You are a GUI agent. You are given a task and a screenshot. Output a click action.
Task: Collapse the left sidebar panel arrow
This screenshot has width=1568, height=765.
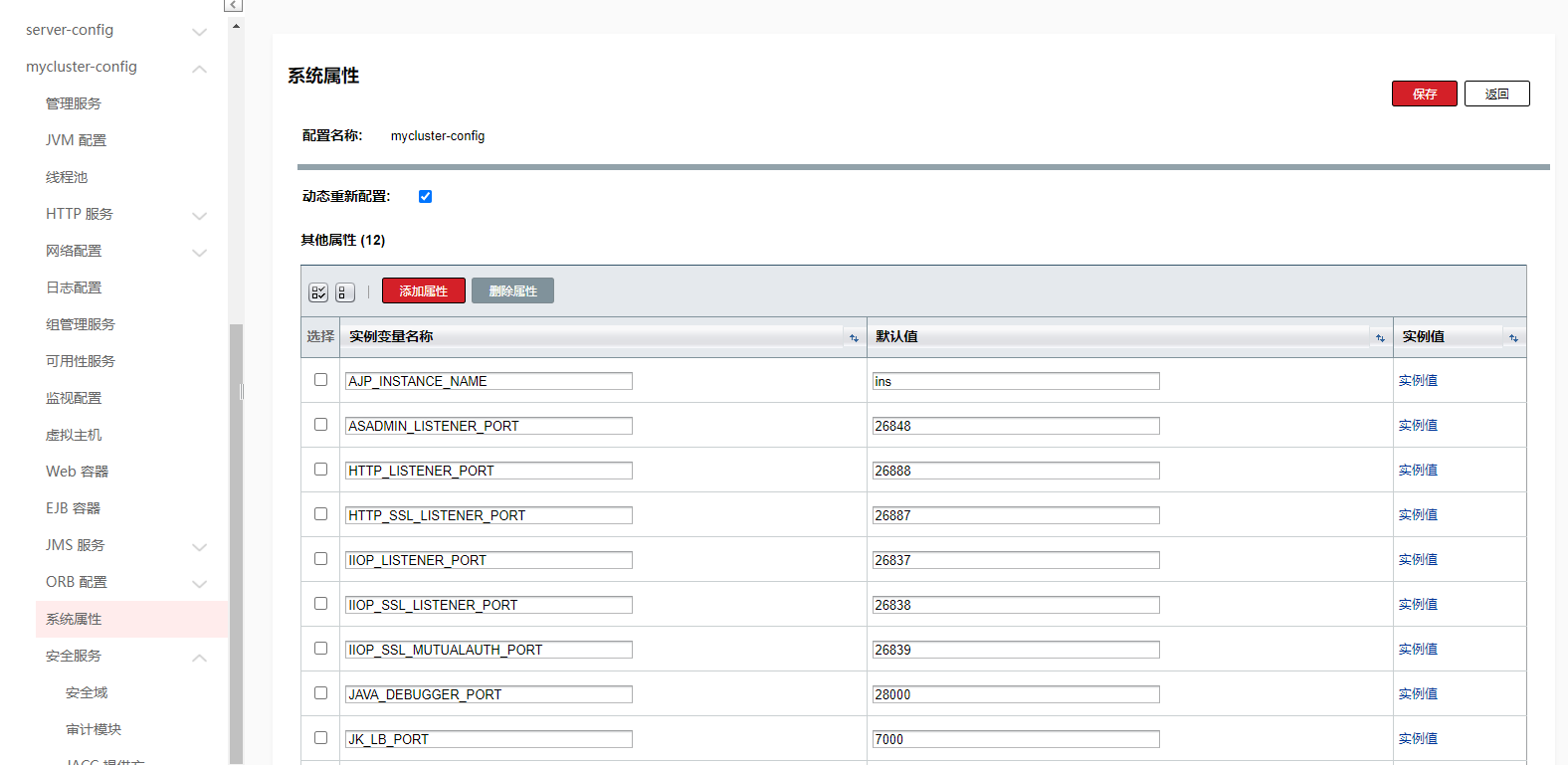point(233,6)
